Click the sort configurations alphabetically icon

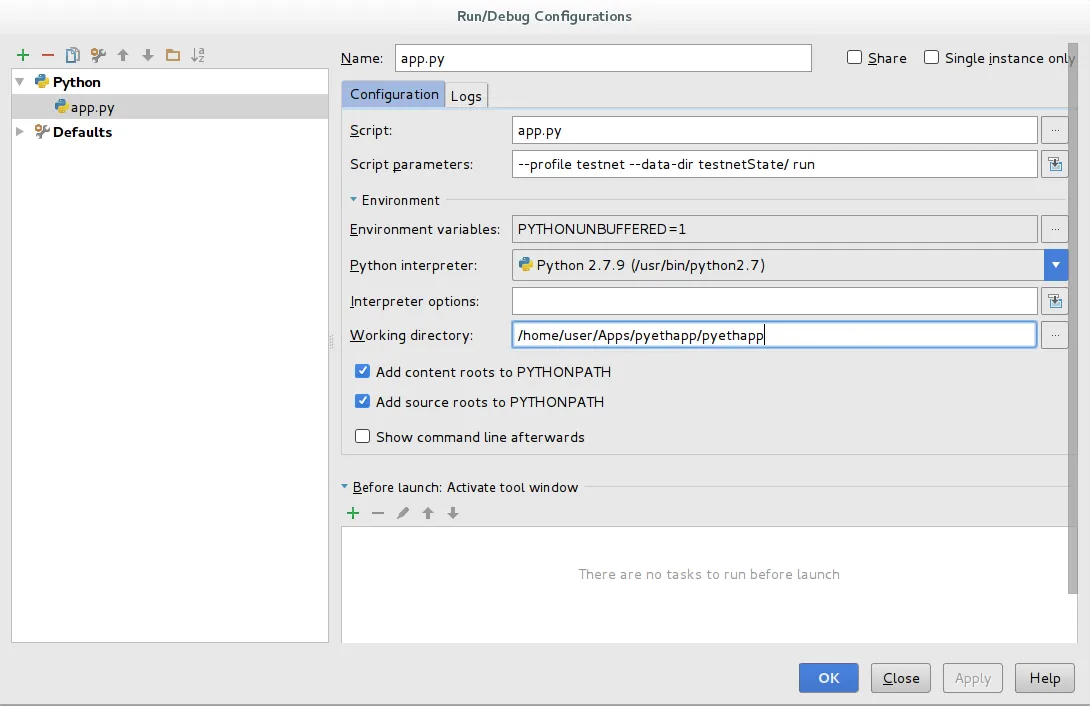coord(198,56)
